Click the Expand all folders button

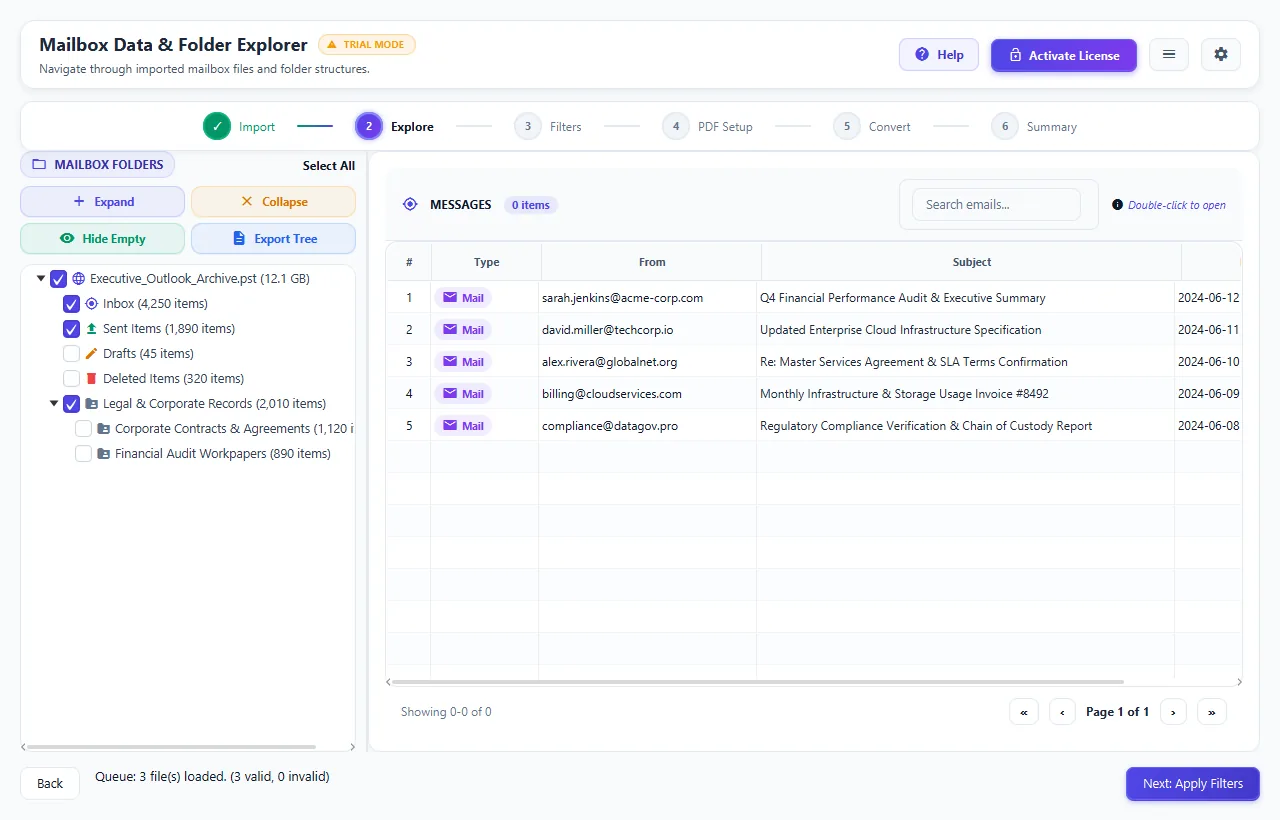[x=103, y=202]
